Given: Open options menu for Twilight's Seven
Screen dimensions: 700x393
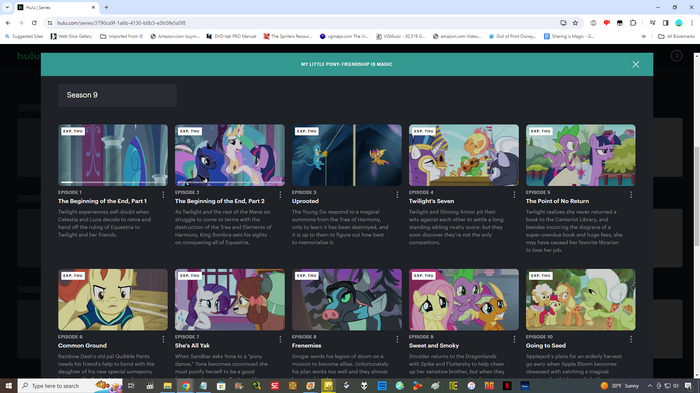Looking at the screenshot, I should [x=514, y=195].
